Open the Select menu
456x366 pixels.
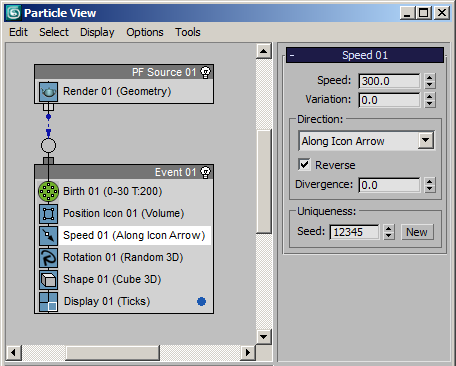[x=54, y=32]
